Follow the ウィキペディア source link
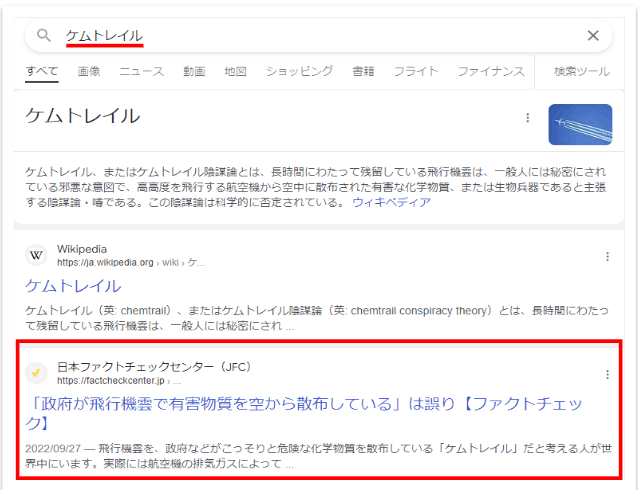Image resolution: width=638 pixels, height=490 pixels. click(x=391, y=202)
